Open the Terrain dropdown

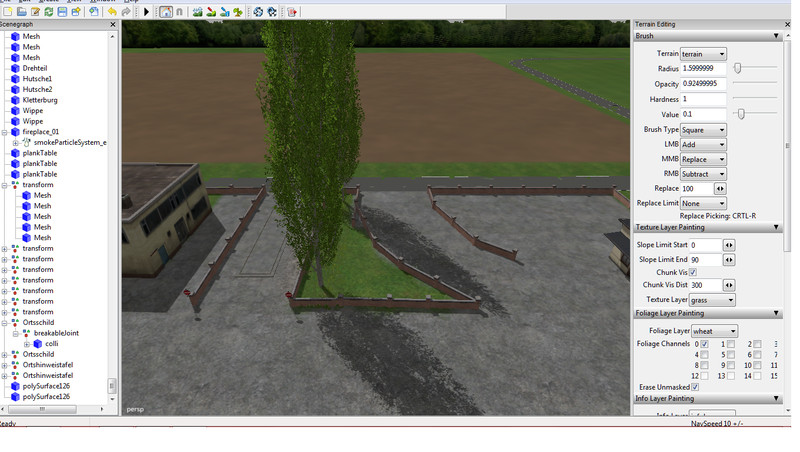[x=703, y=54]
